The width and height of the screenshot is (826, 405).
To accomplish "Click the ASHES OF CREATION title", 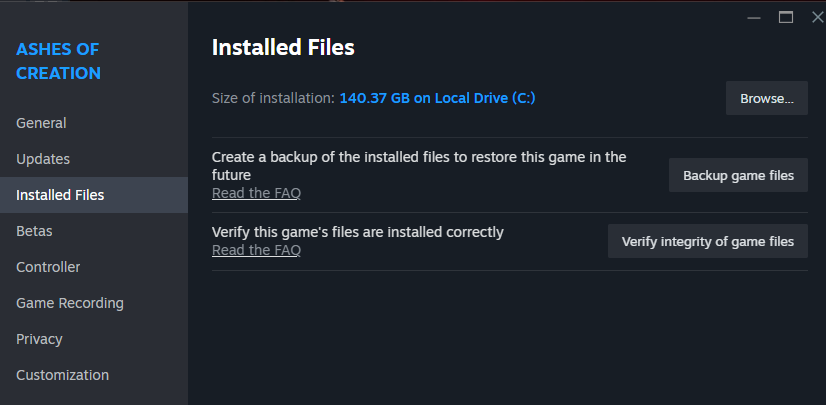I will [58, 61].
